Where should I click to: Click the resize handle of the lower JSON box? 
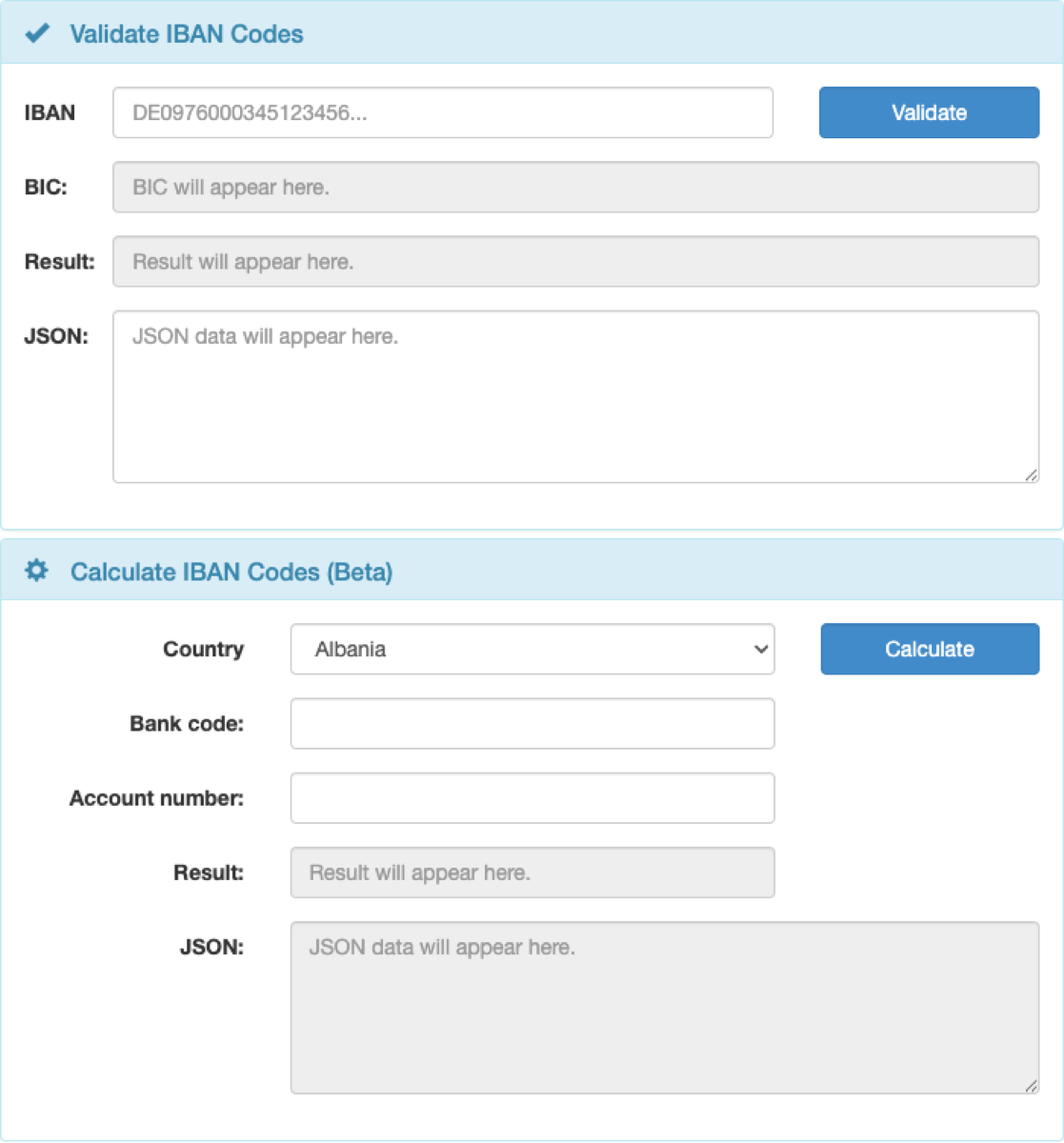pos(1031,1085)
